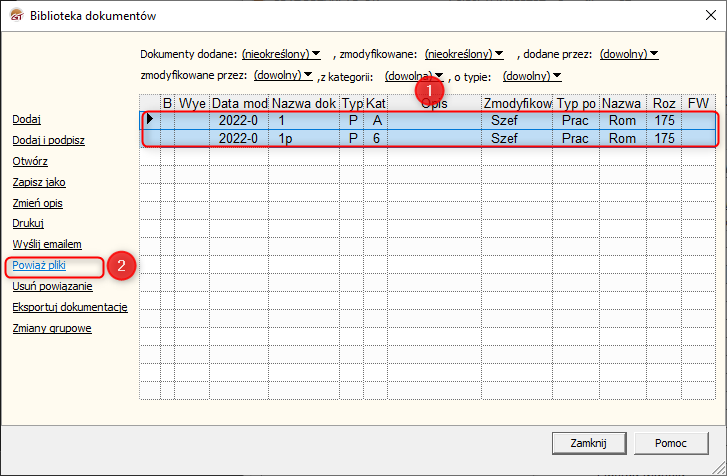The width and height of the screenshot is (727, 476).
Task: Click the 'Usuń powiązanie' link
Action: [52, 286]
